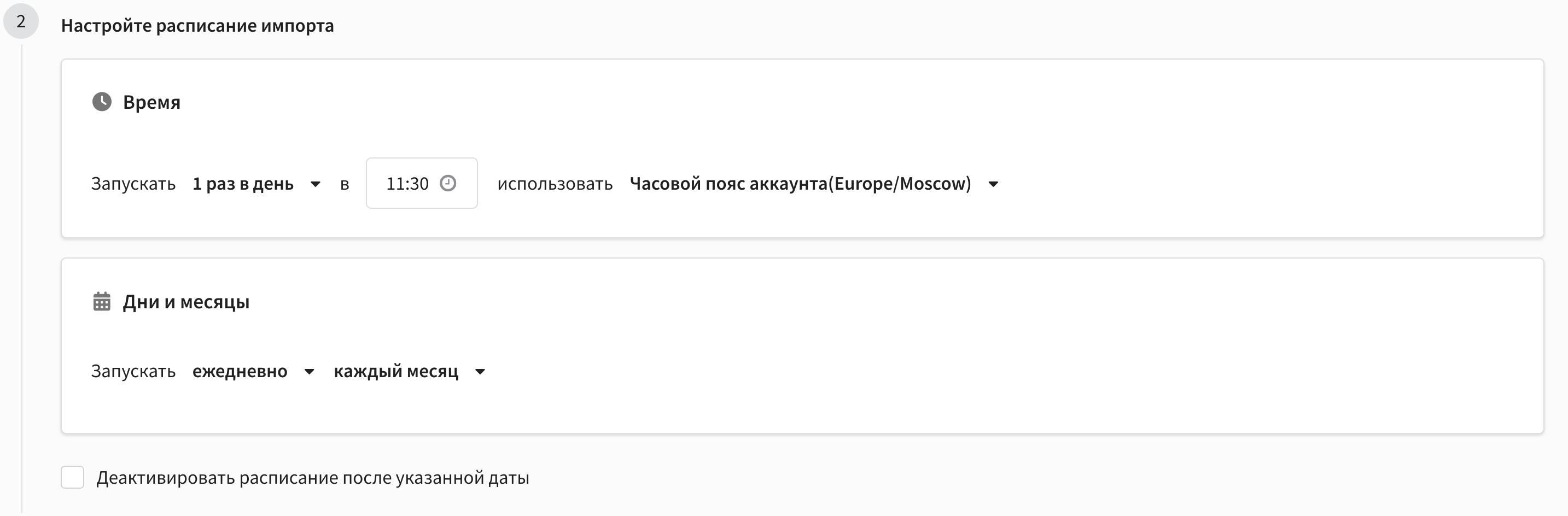Open the каждый месяц months dropdown

[x=410, y=371]
